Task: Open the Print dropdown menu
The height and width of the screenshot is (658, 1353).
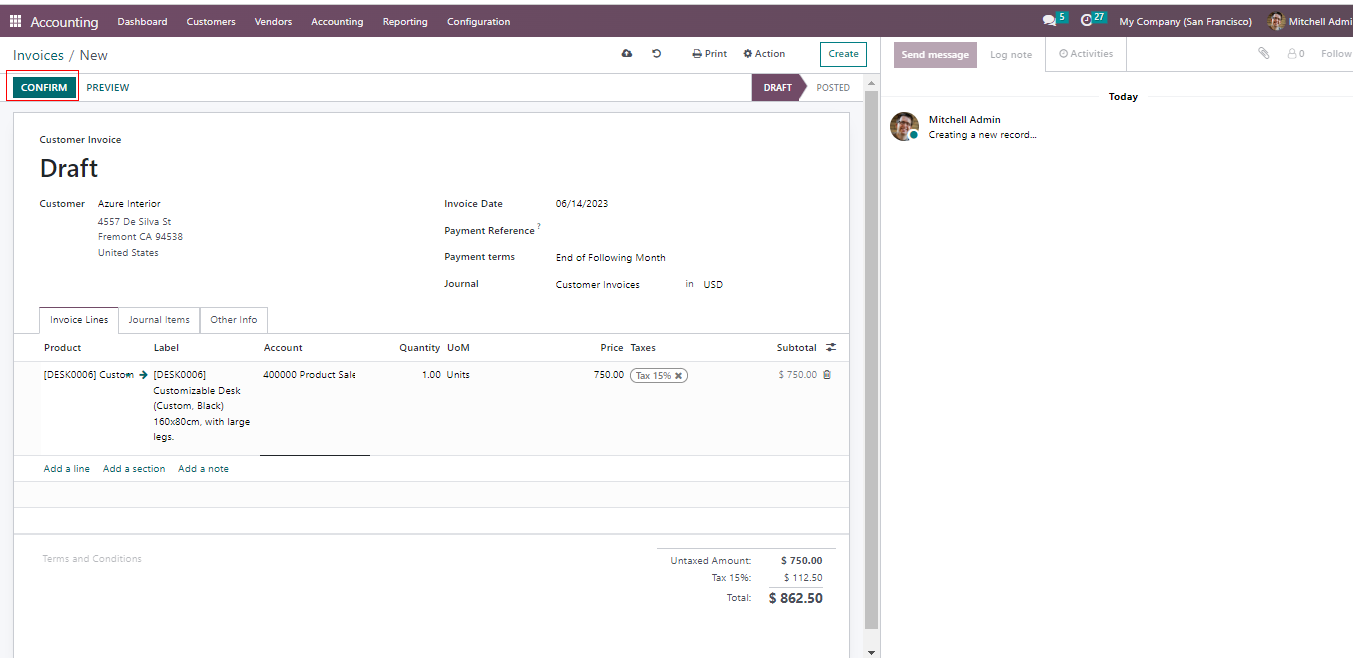Action: tap(710, 54)
